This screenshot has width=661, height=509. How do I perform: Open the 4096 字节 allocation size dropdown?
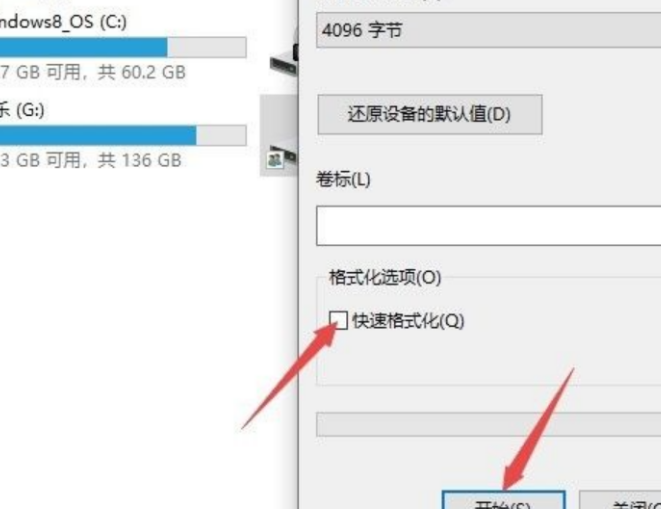point(489,30)
